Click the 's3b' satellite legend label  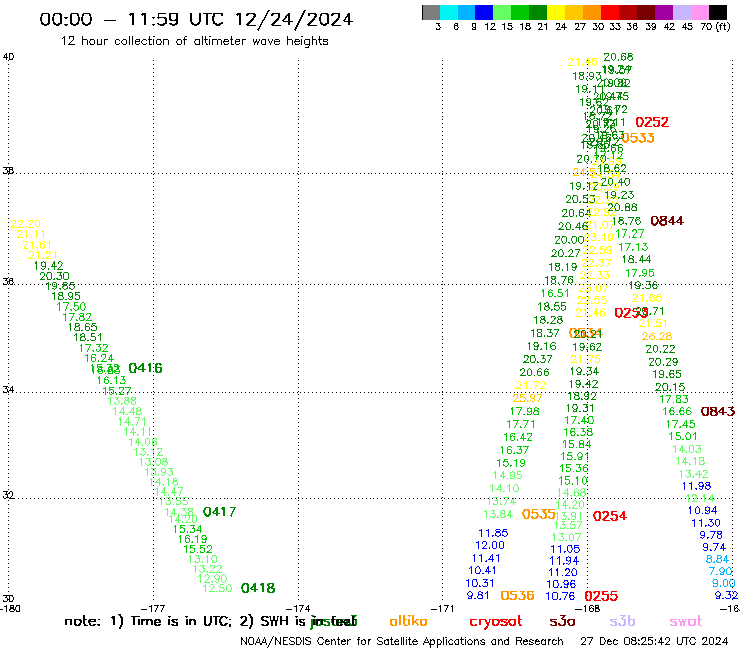(x=622, y=621)
